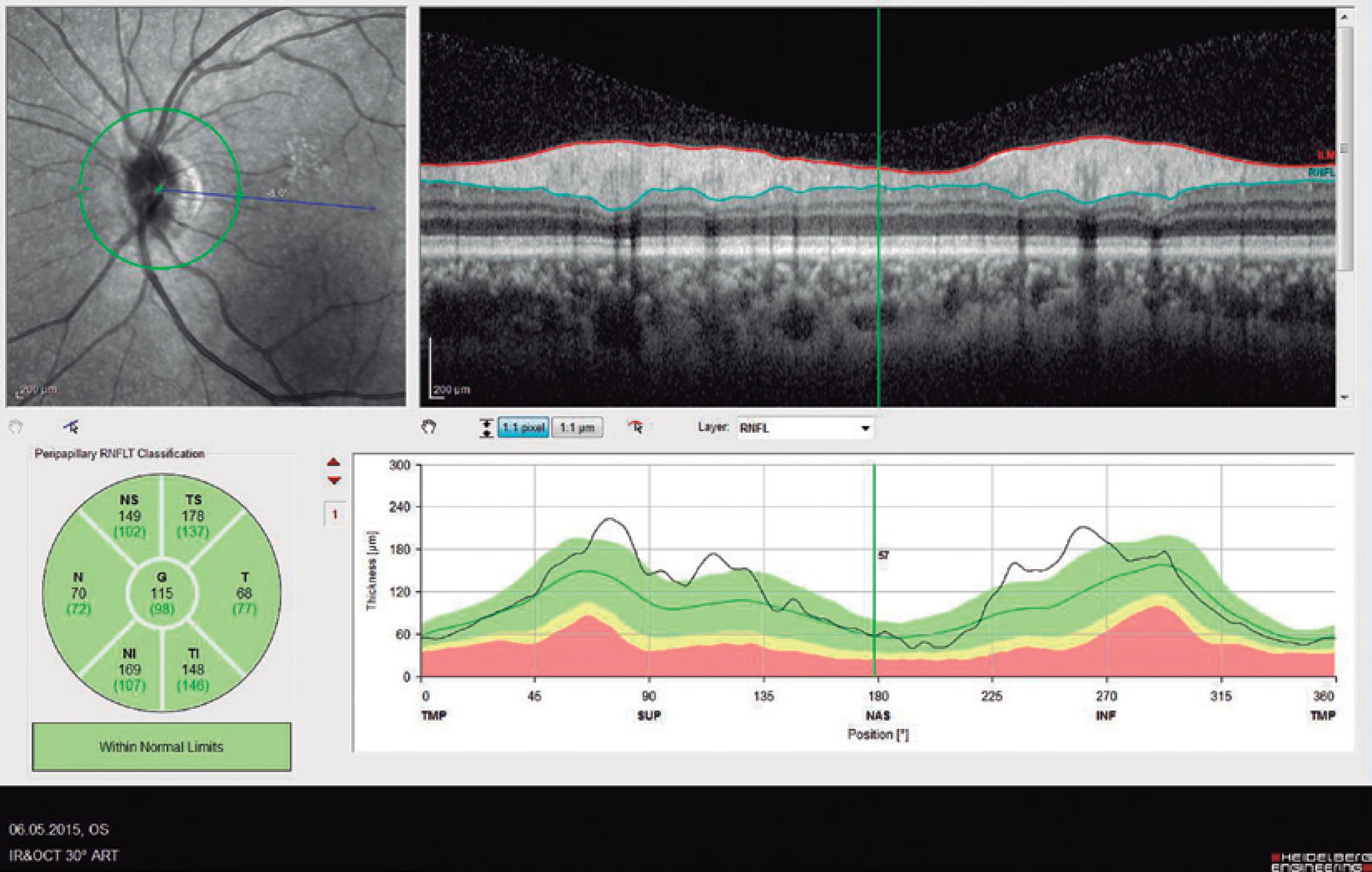Activate the blue edit-line pointer tool below the fundus image
Image resolution: width=1372 pixels, height=872 pixels.
point(72,426)
